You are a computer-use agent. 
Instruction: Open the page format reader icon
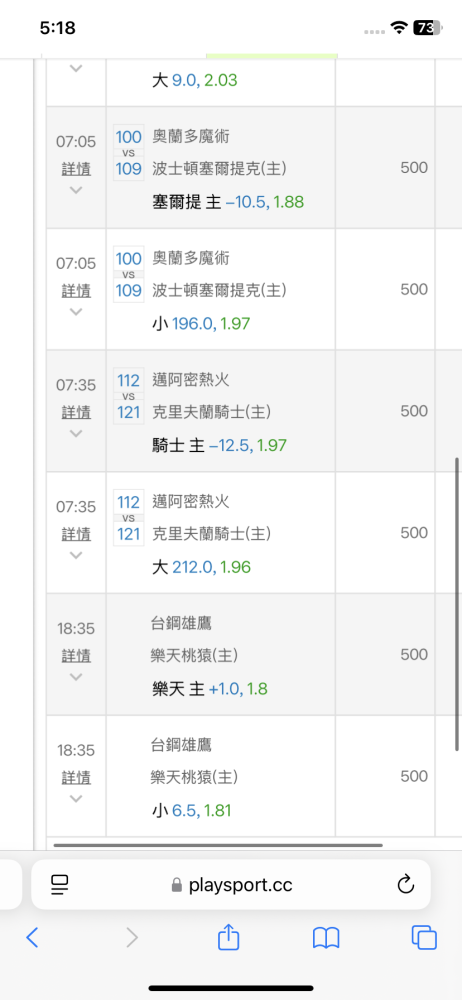pyautogui.click(x=59, y=885)
